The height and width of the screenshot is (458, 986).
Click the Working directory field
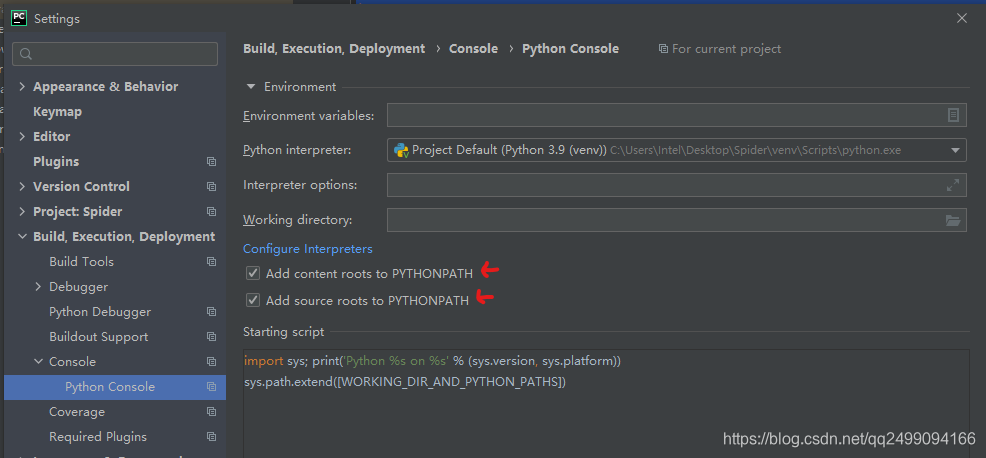tap(677, 220)
